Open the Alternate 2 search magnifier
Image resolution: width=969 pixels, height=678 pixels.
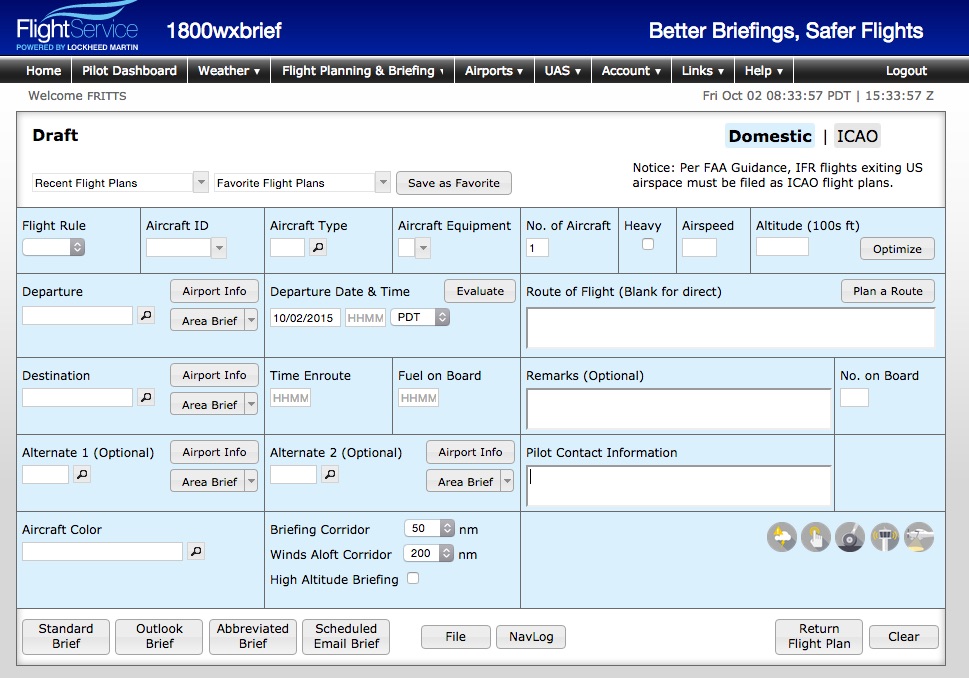pyautogui.click(x=330, y=474)
